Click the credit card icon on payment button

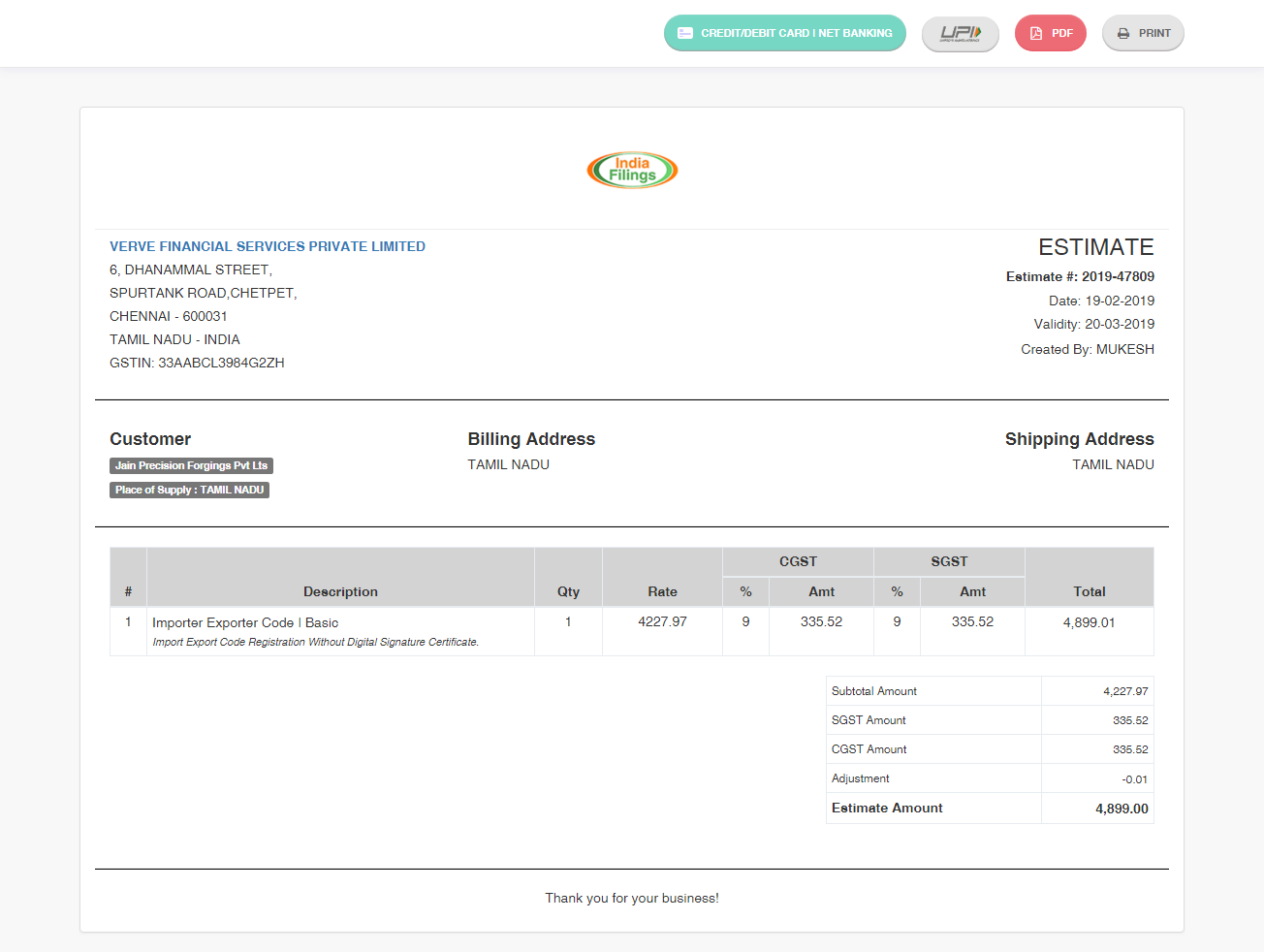[x=687, y=32]
